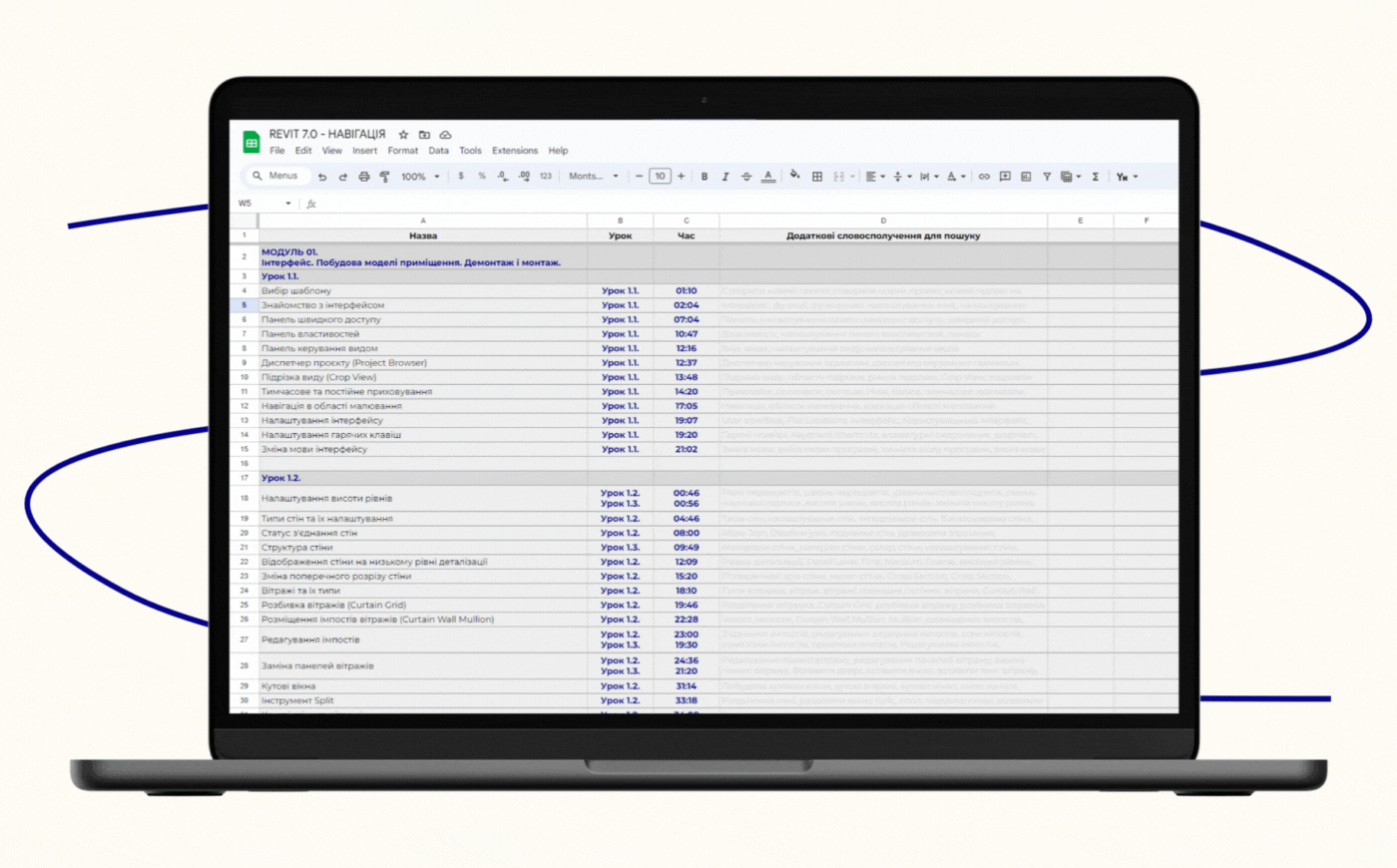Click the Undo arrow in toolbar
Viewport: 1397px width, 868px height.
322,177
